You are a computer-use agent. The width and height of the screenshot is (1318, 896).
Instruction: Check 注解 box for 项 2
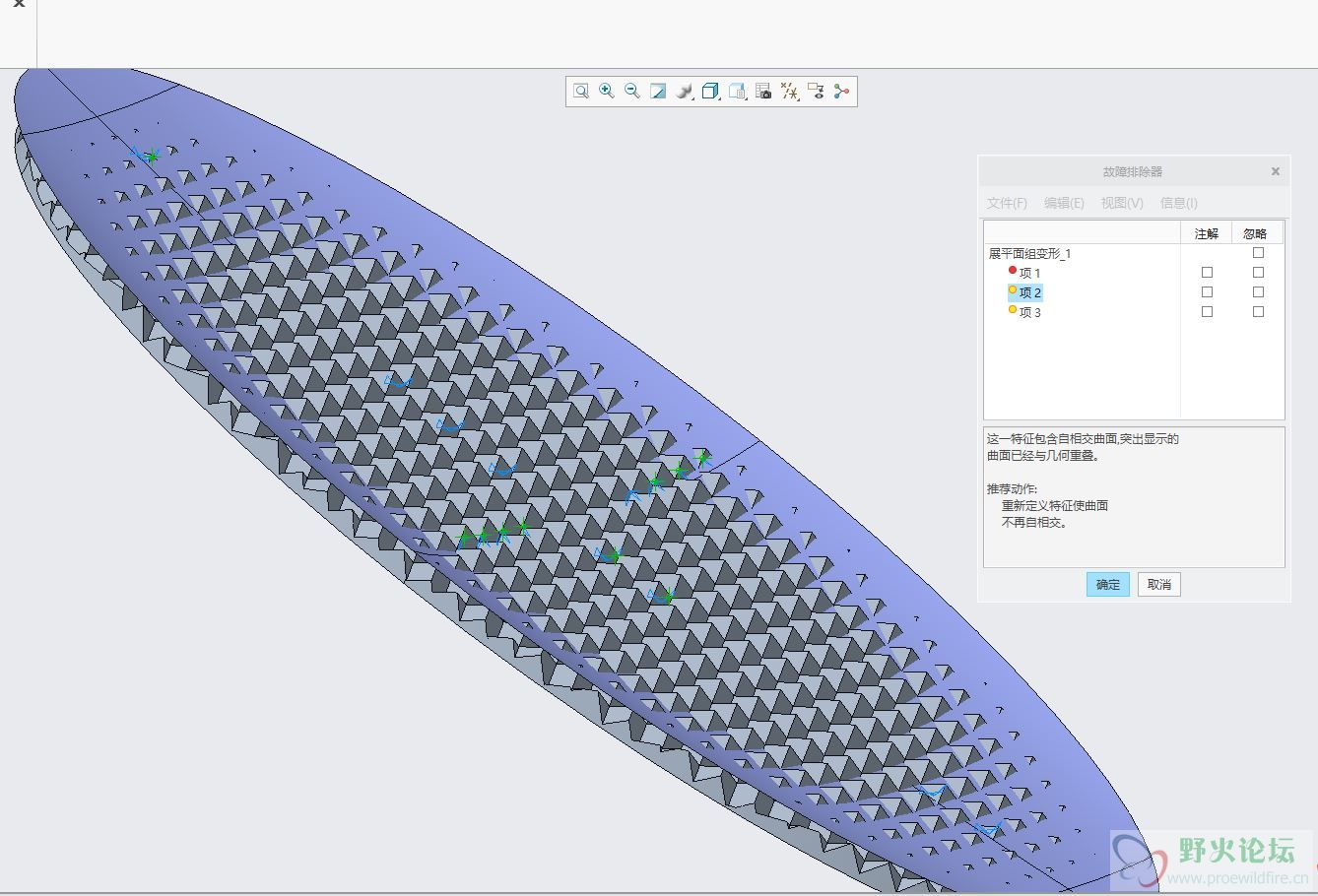click(x=1207, y=292)
